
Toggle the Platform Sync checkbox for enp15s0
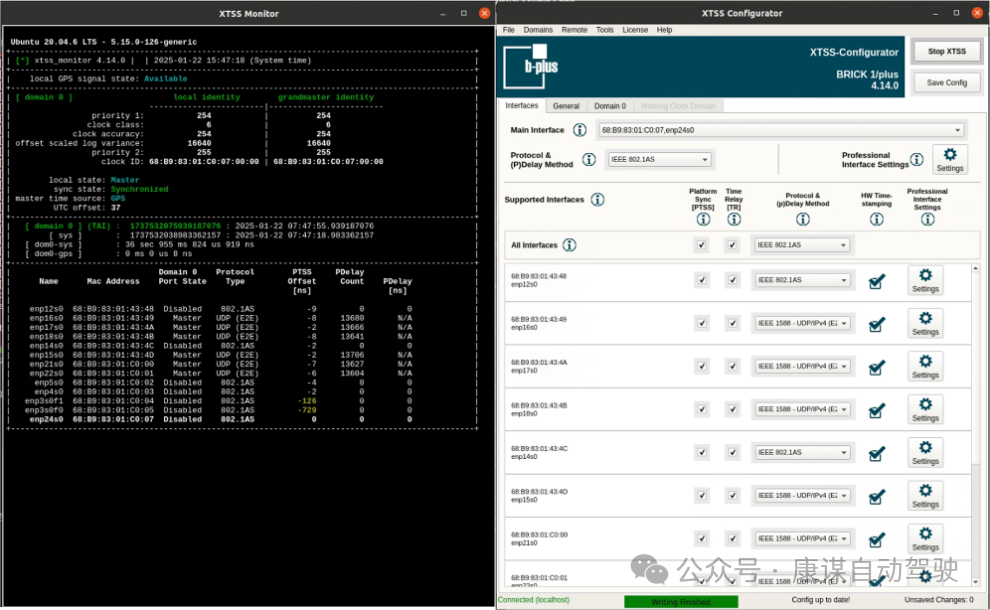(x=701, y=496)
